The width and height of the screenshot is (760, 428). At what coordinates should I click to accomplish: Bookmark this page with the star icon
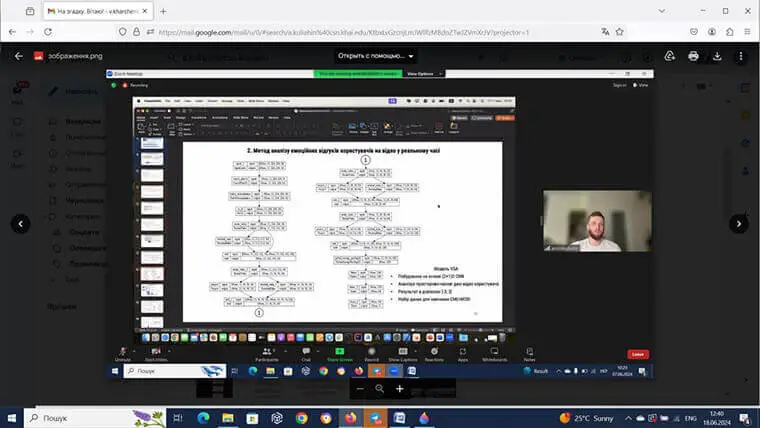(620, 32)
